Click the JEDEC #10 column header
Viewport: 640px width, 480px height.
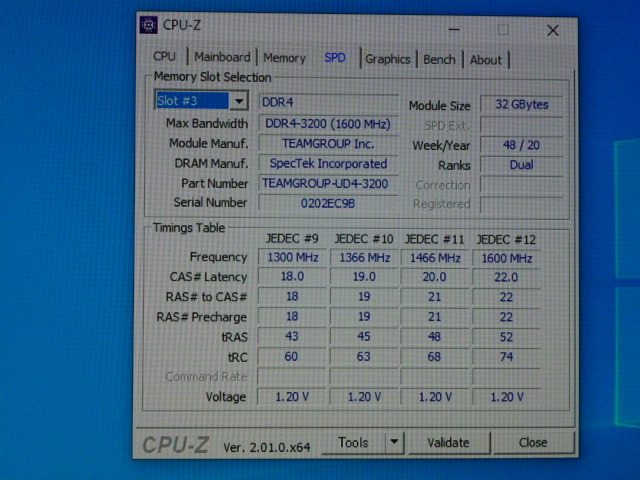364,239
